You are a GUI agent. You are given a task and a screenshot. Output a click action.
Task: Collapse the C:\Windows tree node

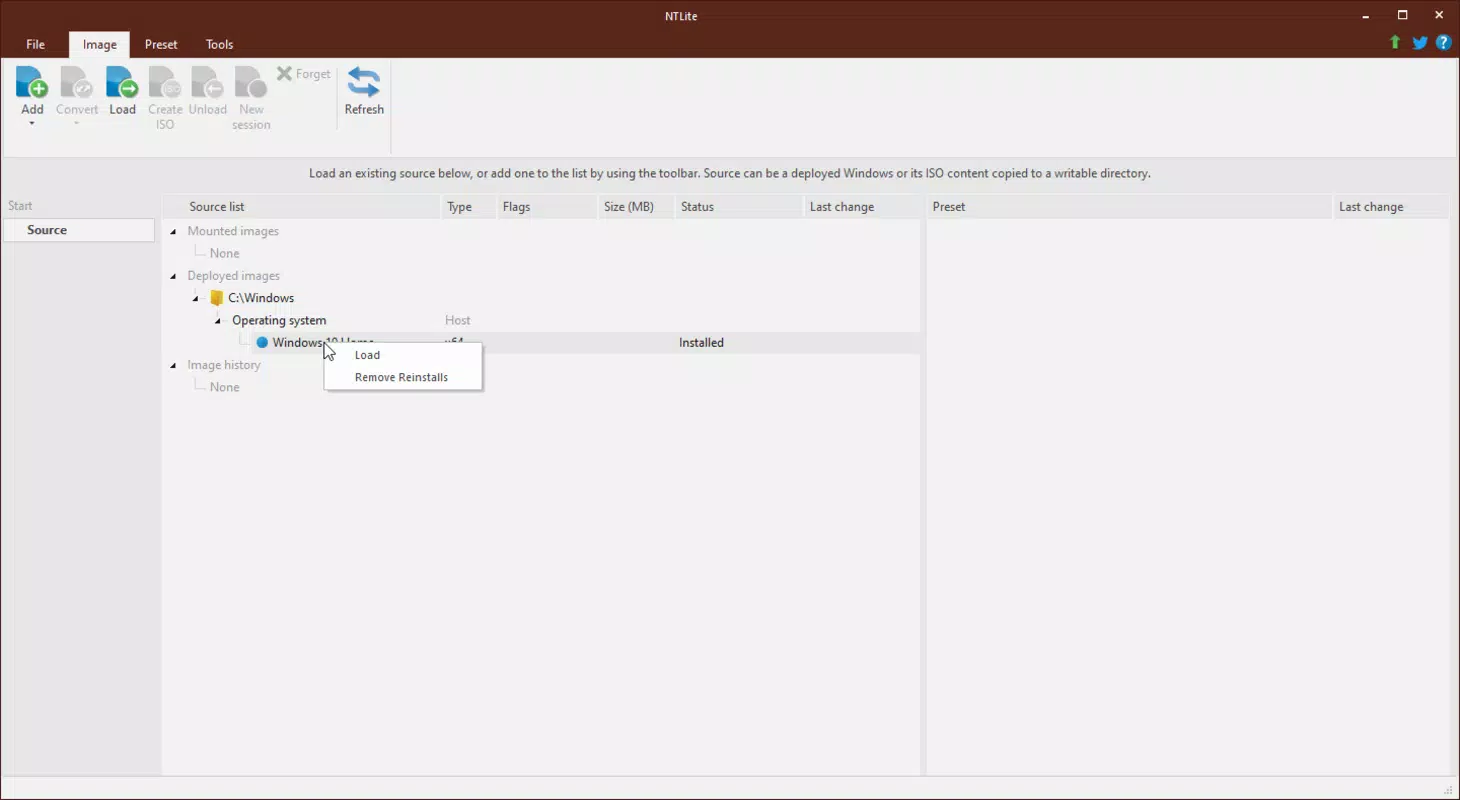coord(196,298)
